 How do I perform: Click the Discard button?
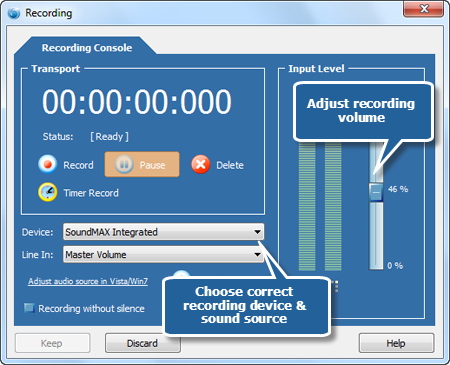[143, 343]
